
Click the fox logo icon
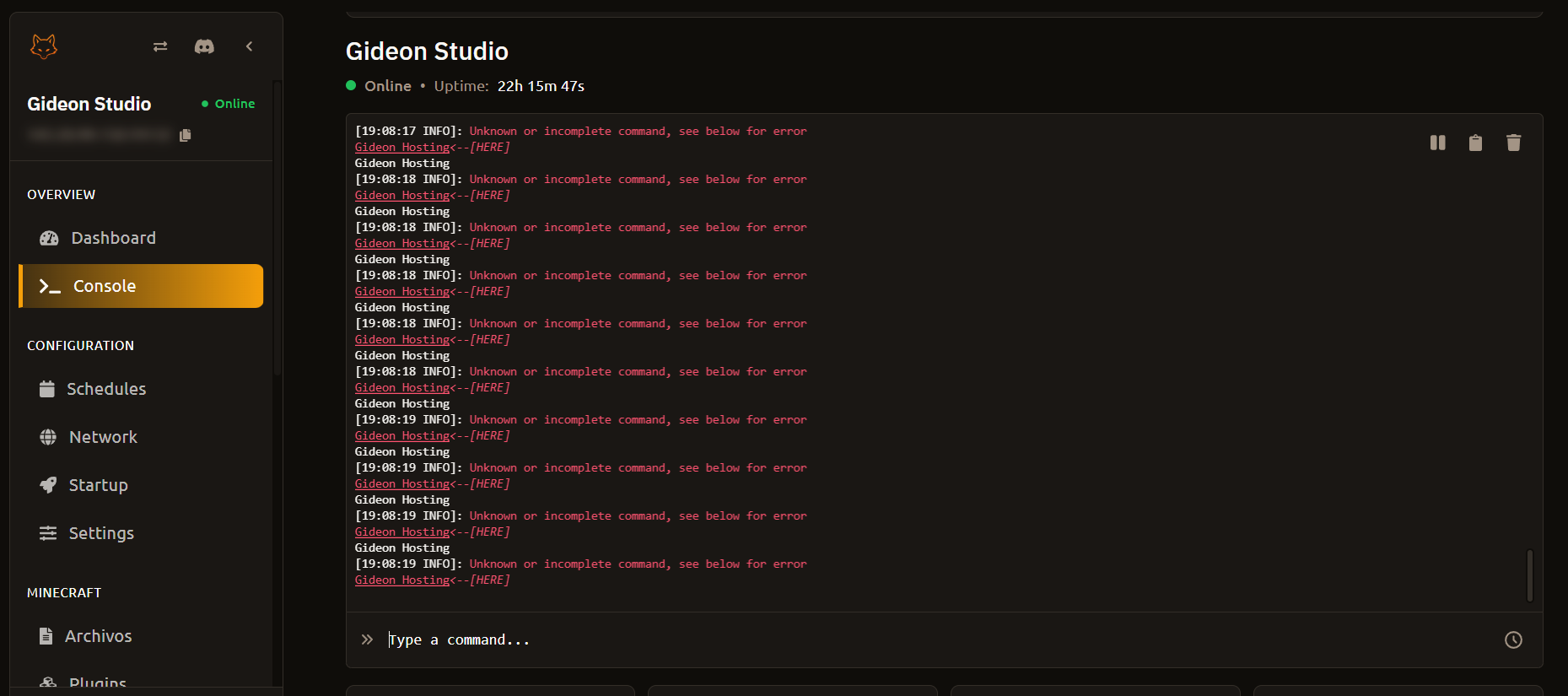coord(44,46)
